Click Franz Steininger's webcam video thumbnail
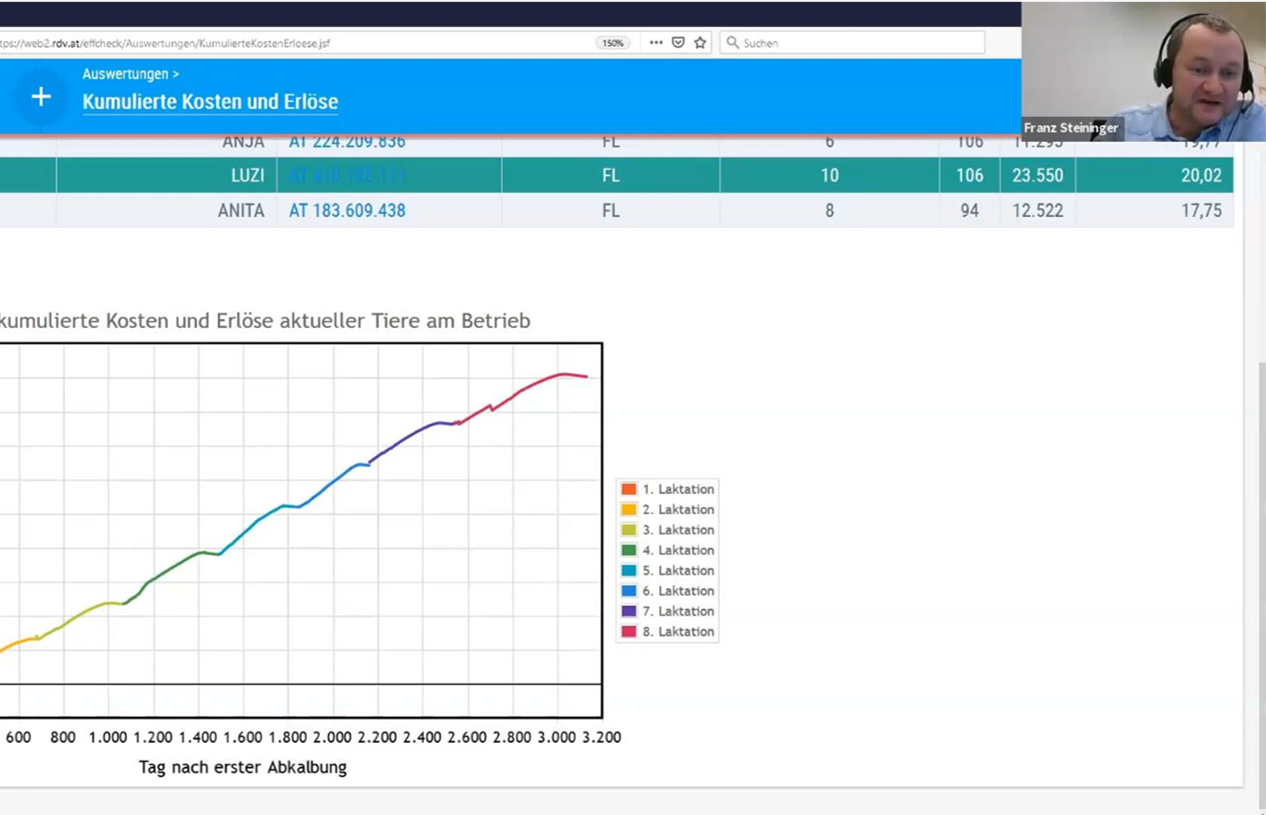1266x815 pixels. 1143,70
